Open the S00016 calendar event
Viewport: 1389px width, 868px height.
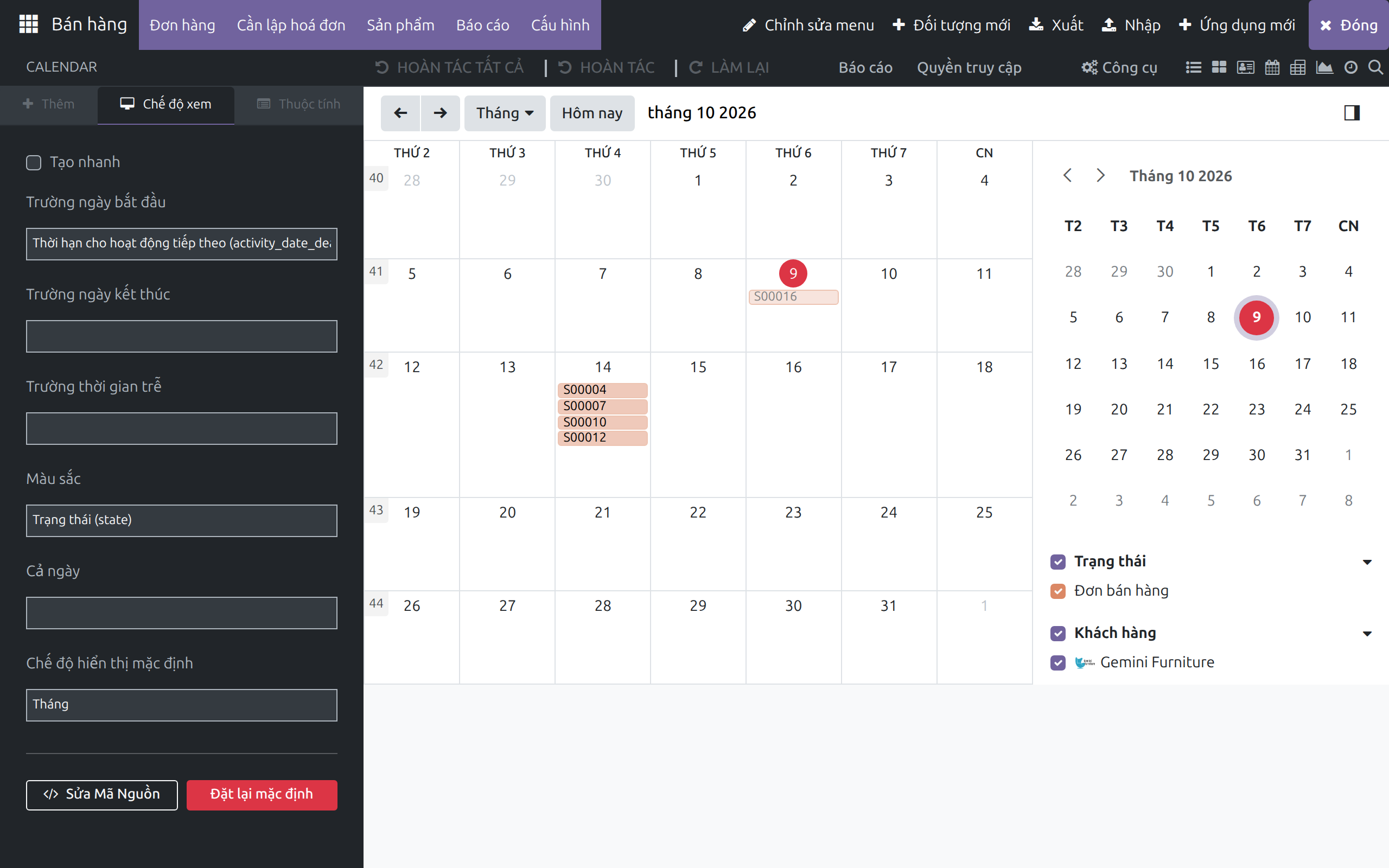pos(793,297)
